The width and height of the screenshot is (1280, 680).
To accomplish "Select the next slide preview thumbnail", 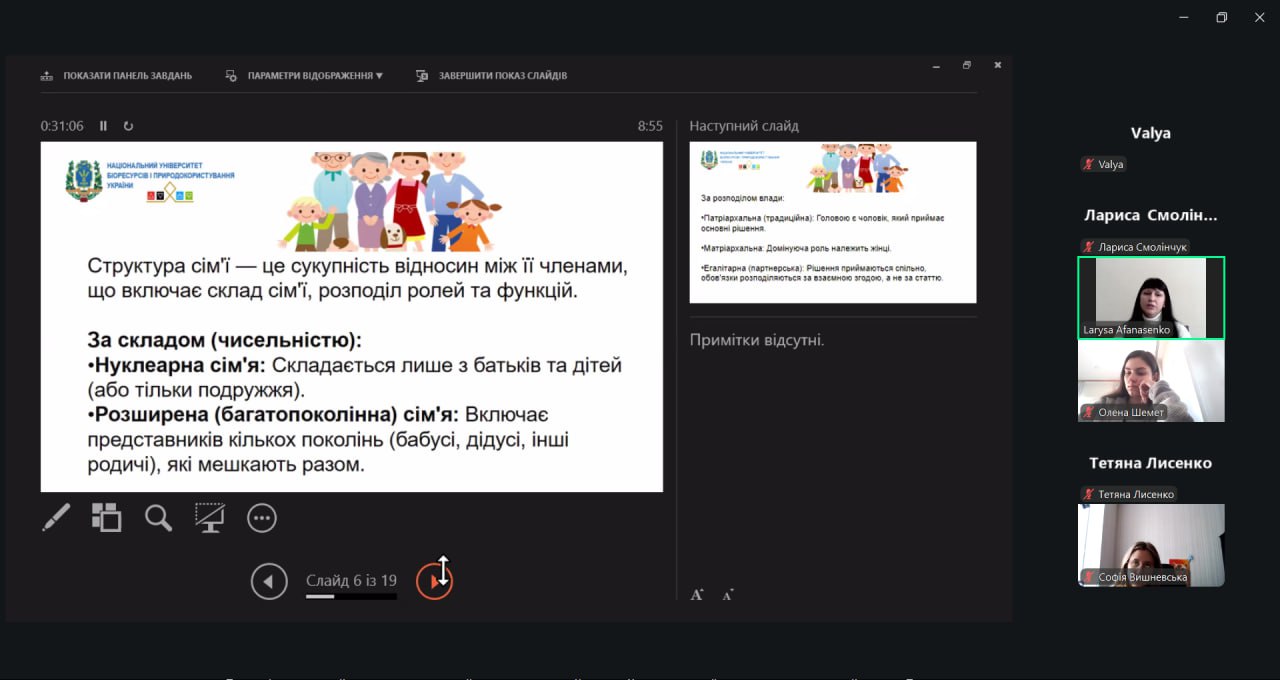I will point(833,222).
